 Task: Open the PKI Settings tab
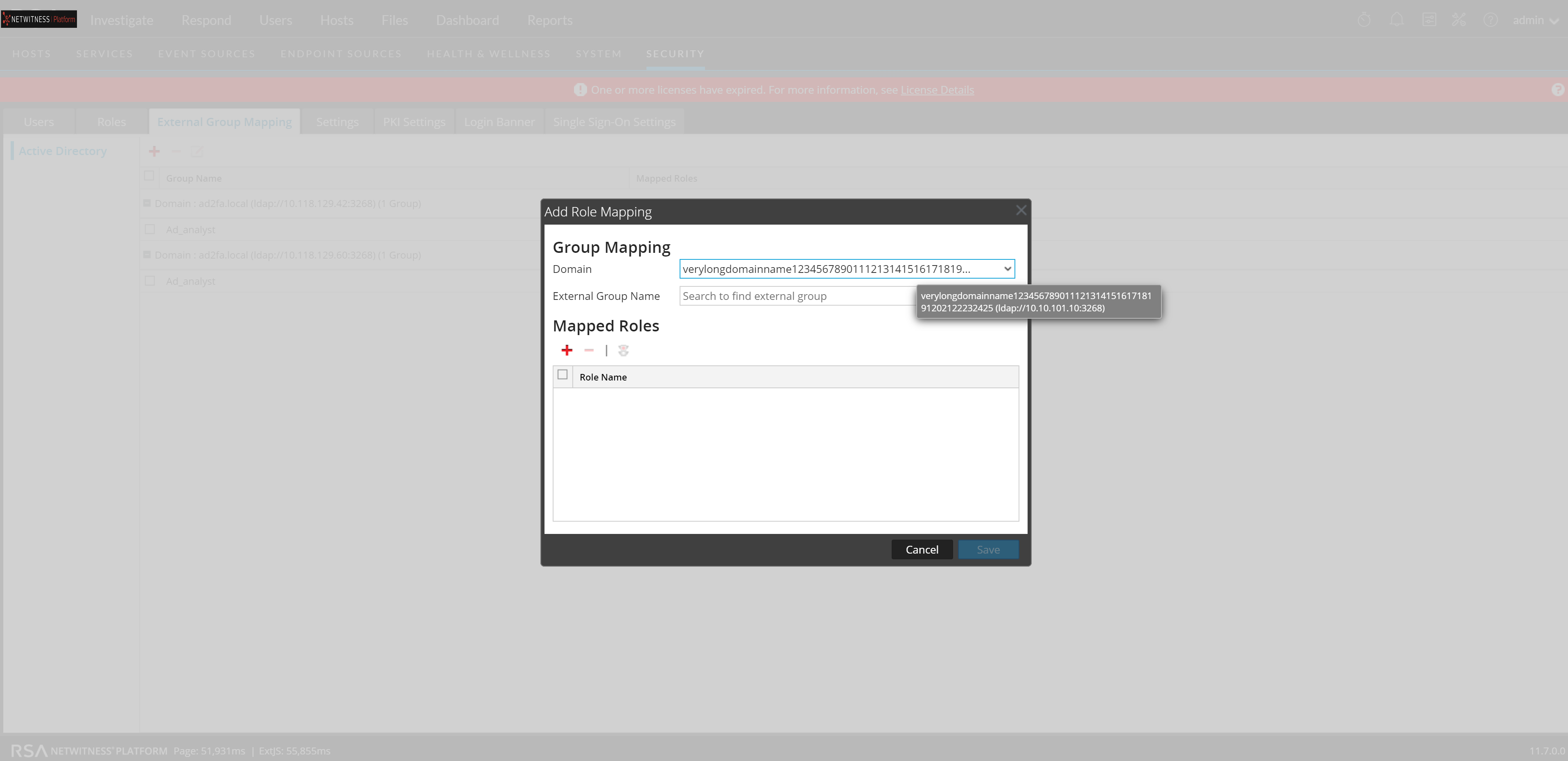point(414,122)
